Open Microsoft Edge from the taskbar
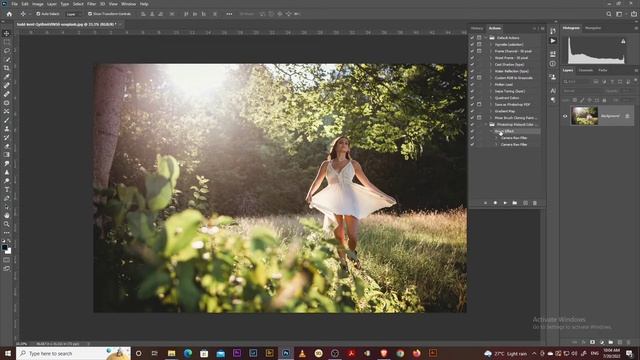This screenshot has height=360, width=640. 188,353
